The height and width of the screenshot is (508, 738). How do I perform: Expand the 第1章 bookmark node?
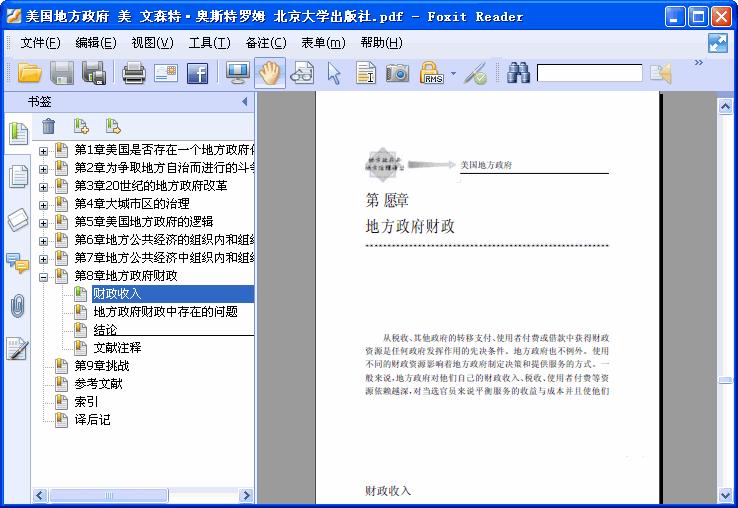[x=43, y=150]
